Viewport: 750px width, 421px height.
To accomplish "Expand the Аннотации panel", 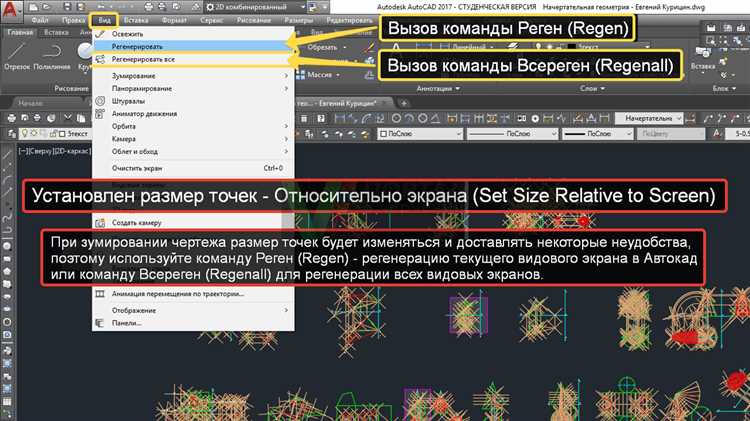I will [438, 89].
